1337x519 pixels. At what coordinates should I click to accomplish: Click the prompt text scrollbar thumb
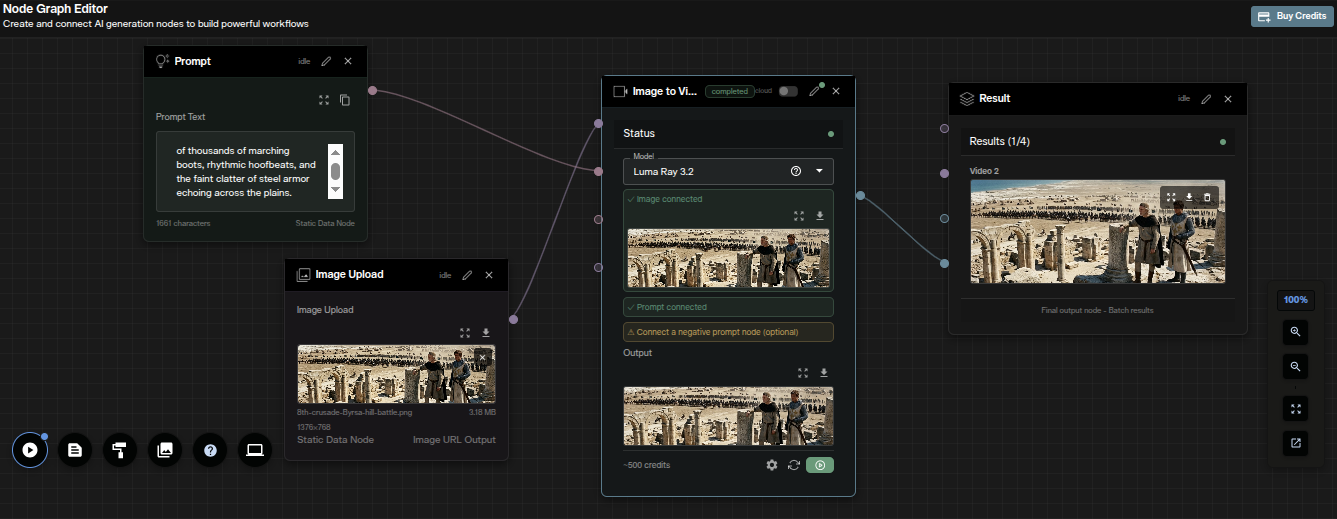[x=336, y=171]
